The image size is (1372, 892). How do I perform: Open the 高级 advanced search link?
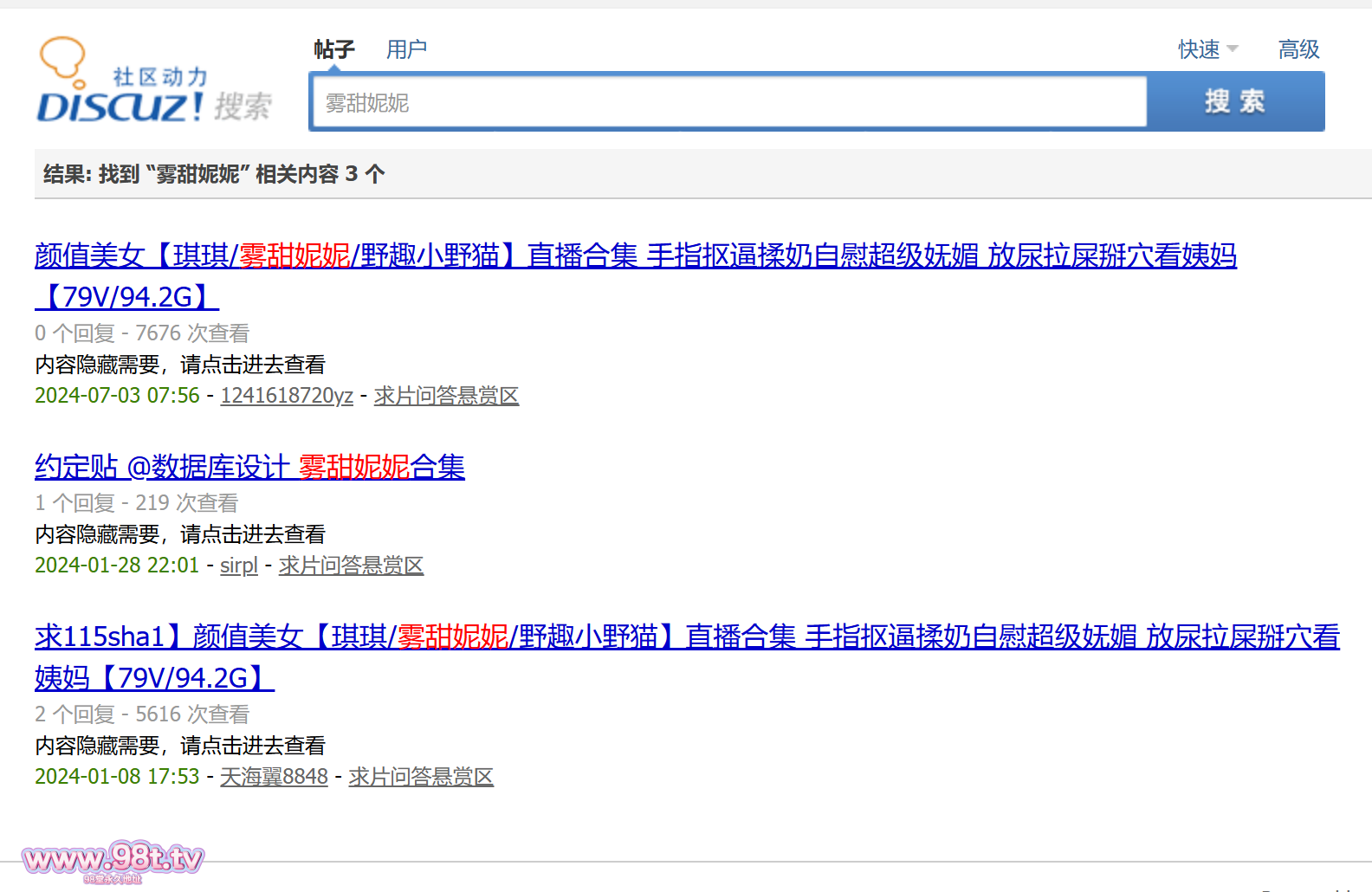point(1298,49)
